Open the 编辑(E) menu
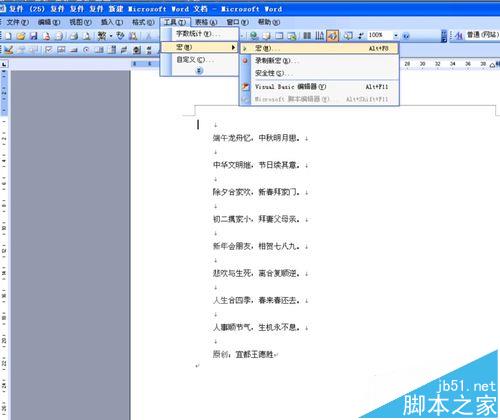Screen dimensions: 500x420 click(x=49, y=22)
